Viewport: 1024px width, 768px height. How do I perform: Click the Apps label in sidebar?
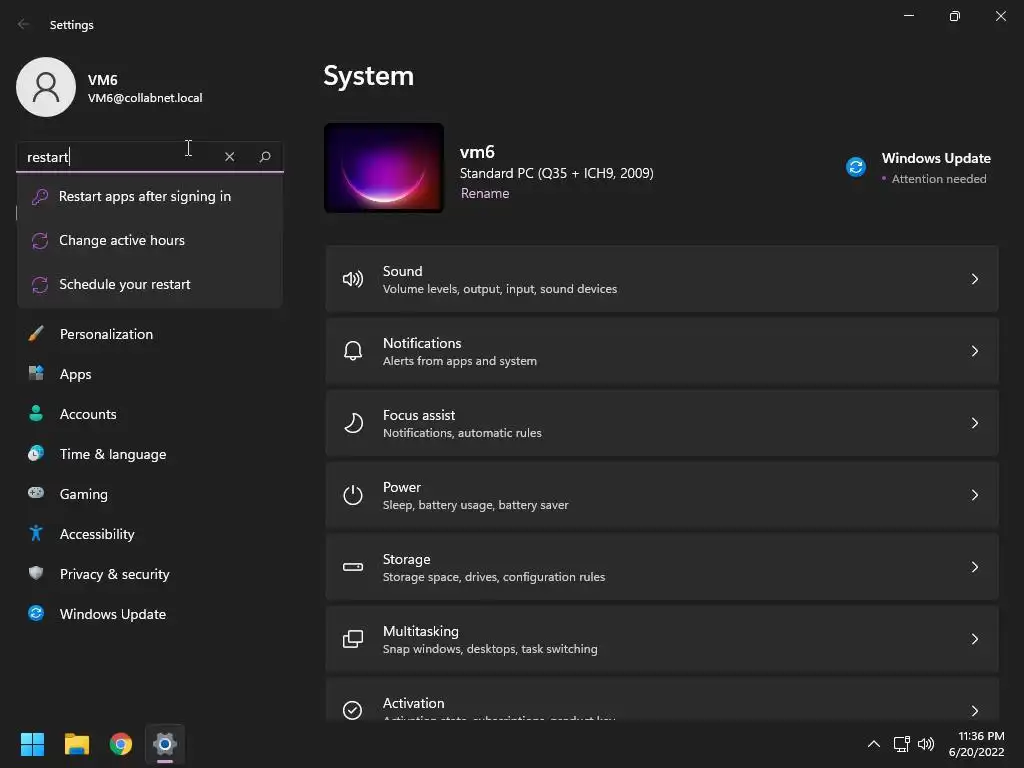(x=76, y=374)
